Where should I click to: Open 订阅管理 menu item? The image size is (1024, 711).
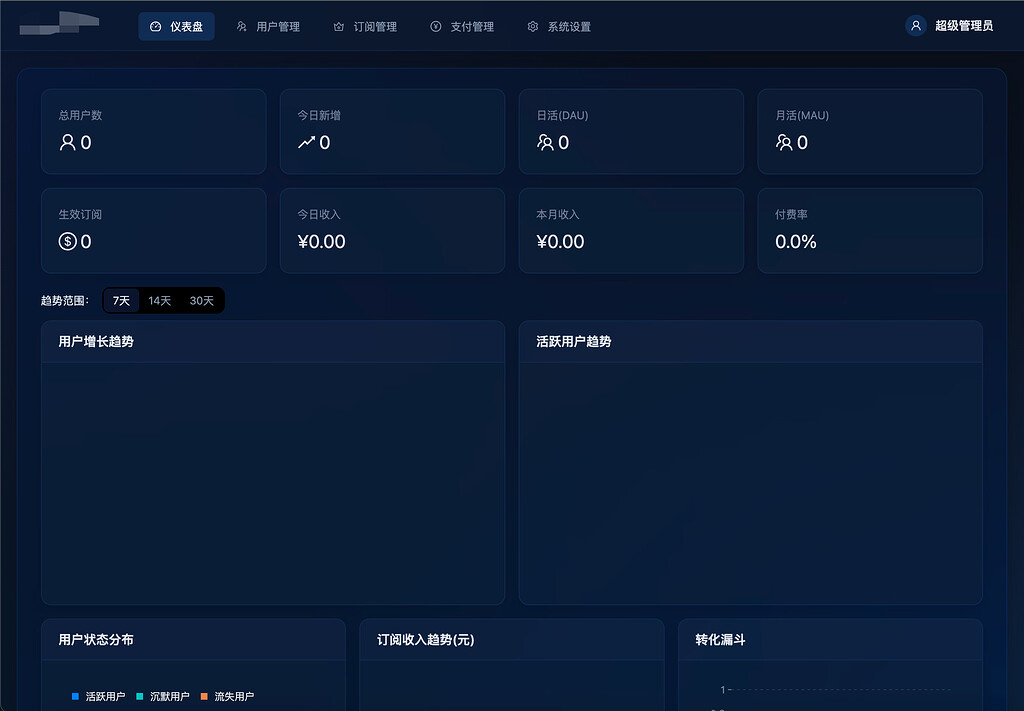365,27
